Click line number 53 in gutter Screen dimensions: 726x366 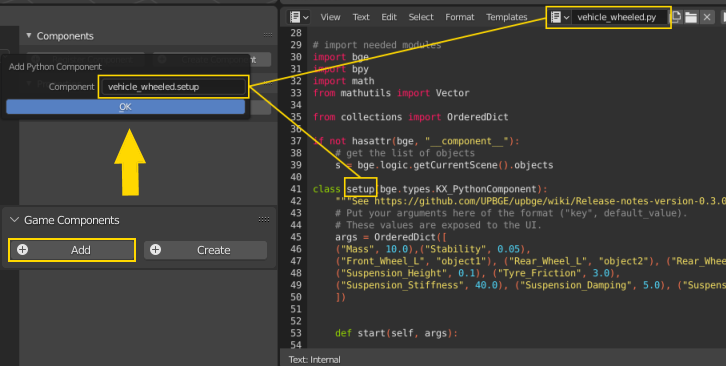(296, 334)
